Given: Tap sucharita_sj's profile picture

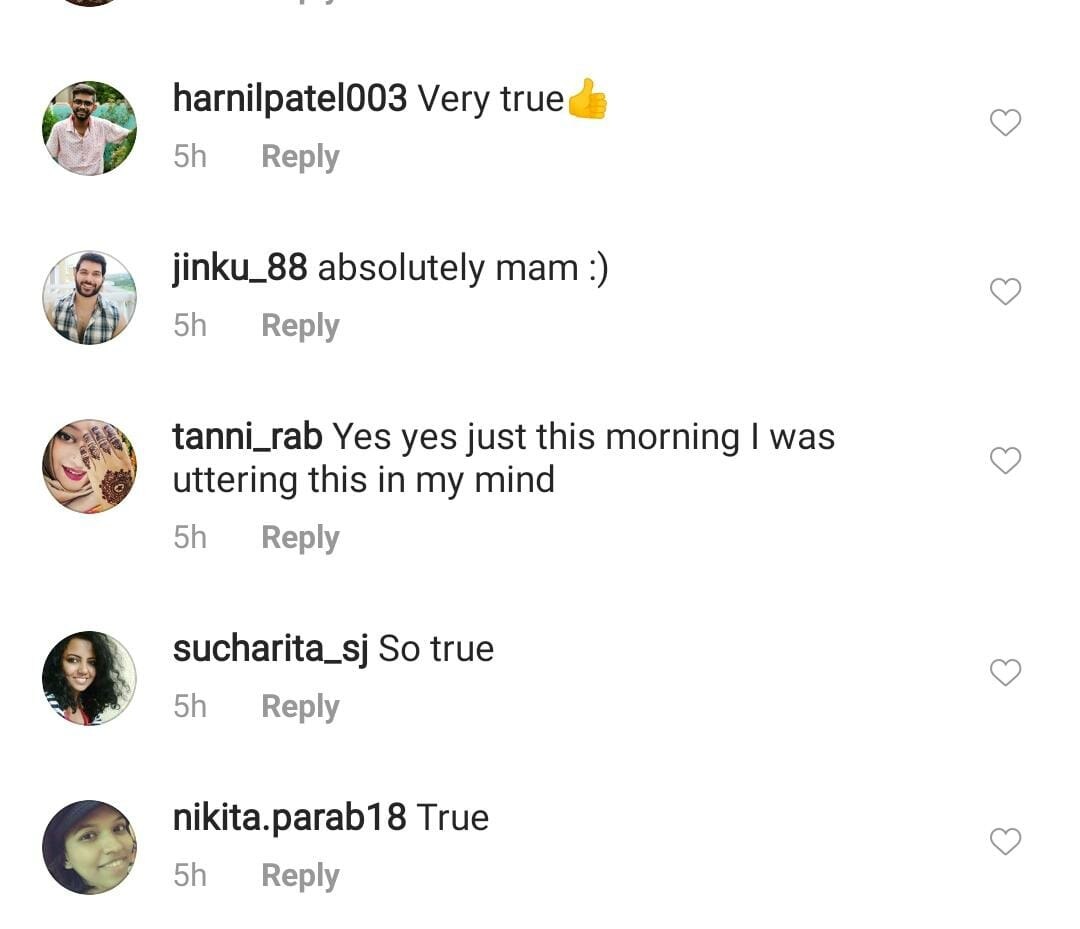Looking at the screenshot, I should tap(89, 678).
